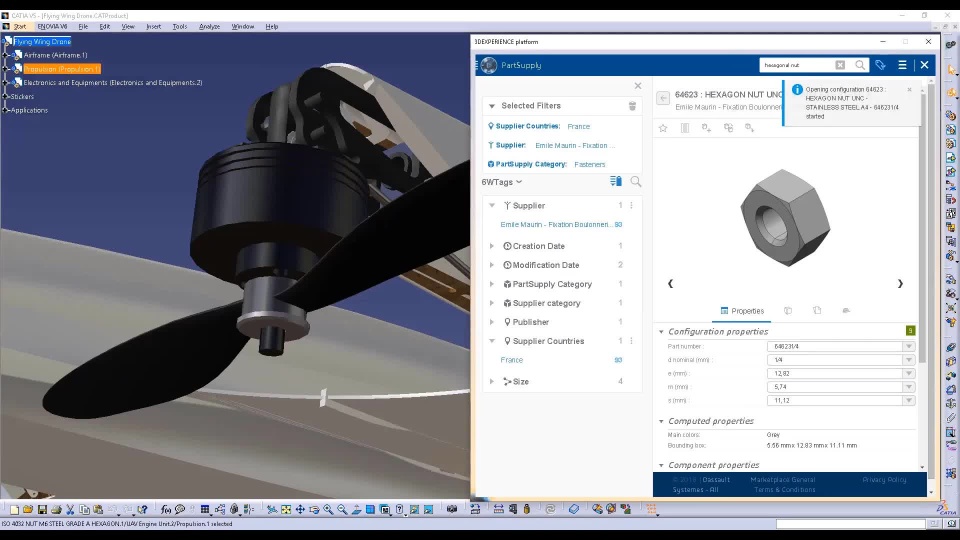This screenshot has height=540, width=960.
Task: Show next preview image arrow
Action: (x=900, y=283)
